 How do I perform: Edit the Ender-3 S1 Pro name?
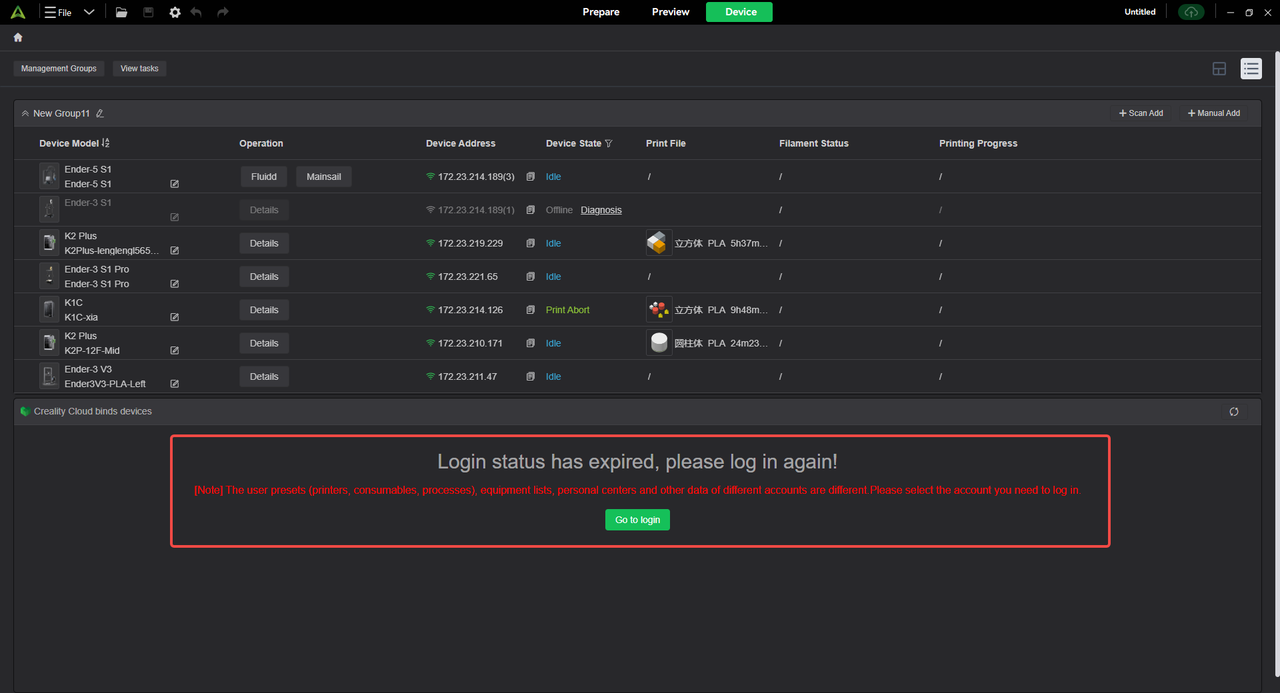coord(174,284)
